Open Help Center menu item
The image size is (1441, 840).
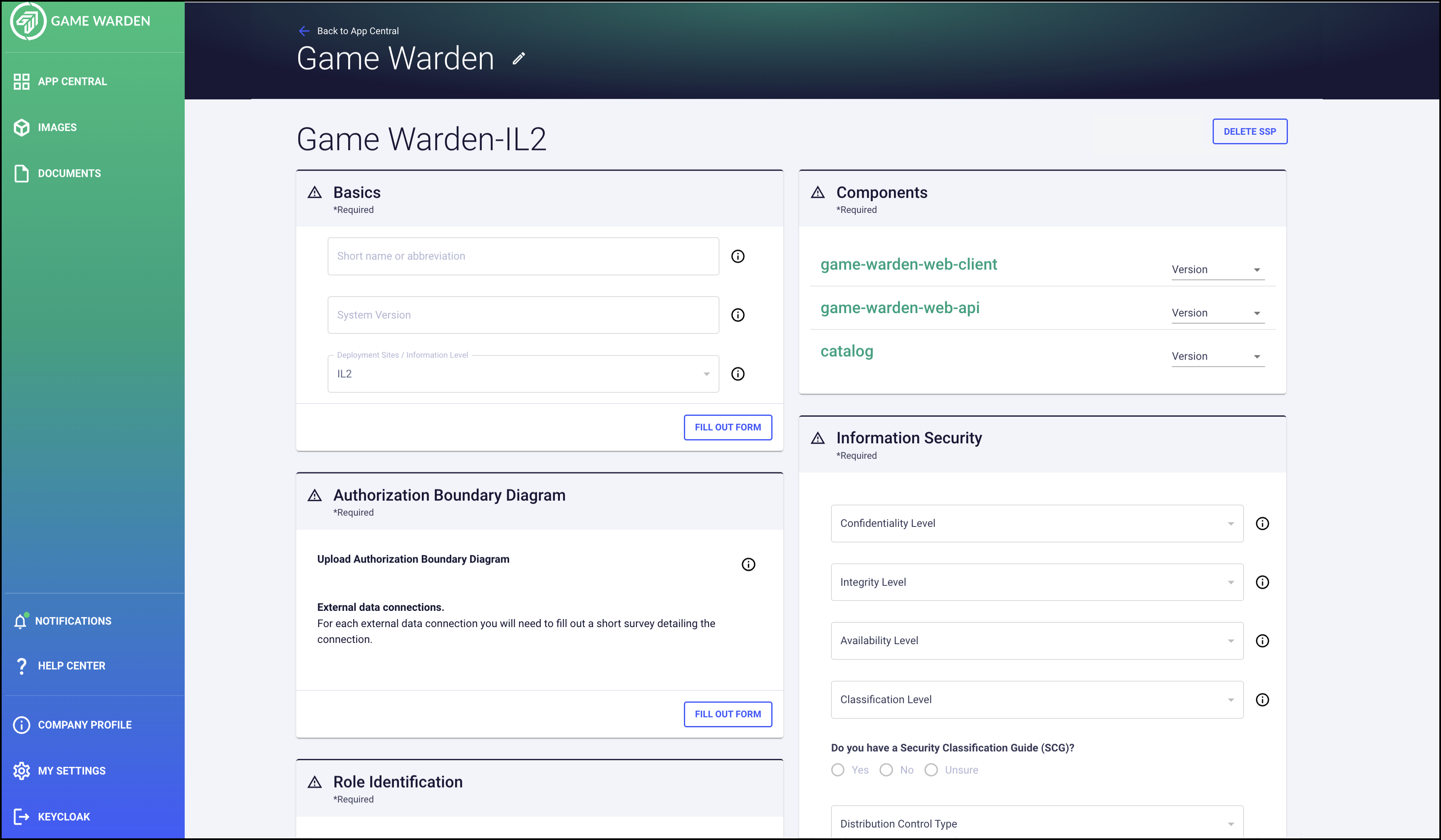pos(72,666)
